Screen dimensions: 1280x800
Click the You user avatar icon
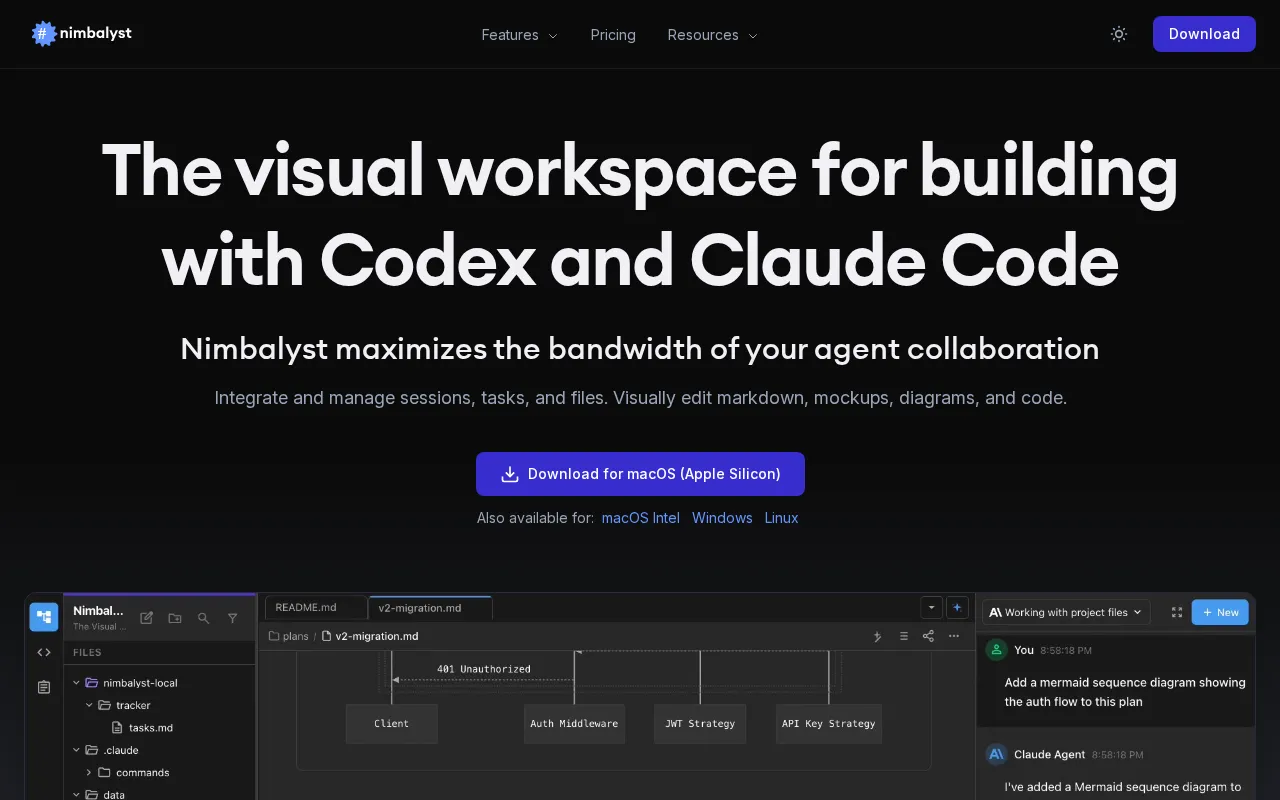(x=996, y=650)
